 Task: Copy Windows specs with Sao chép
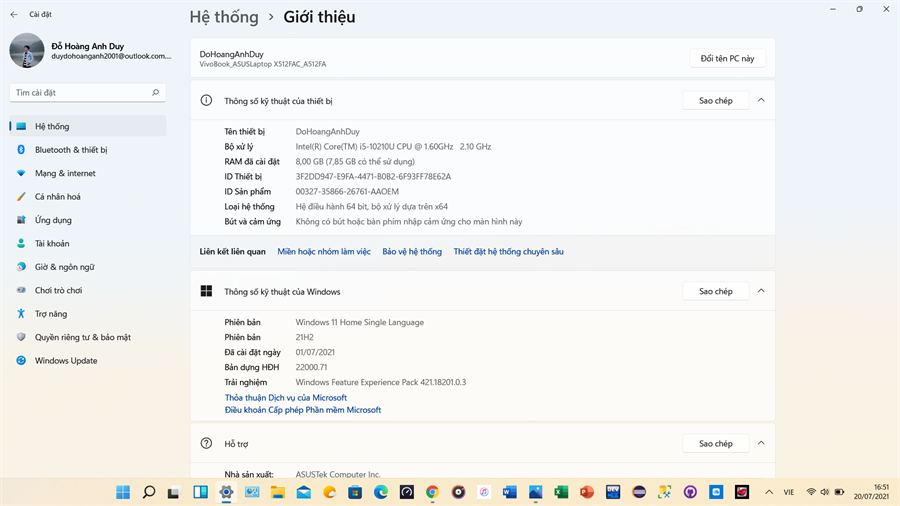(716, 291)
